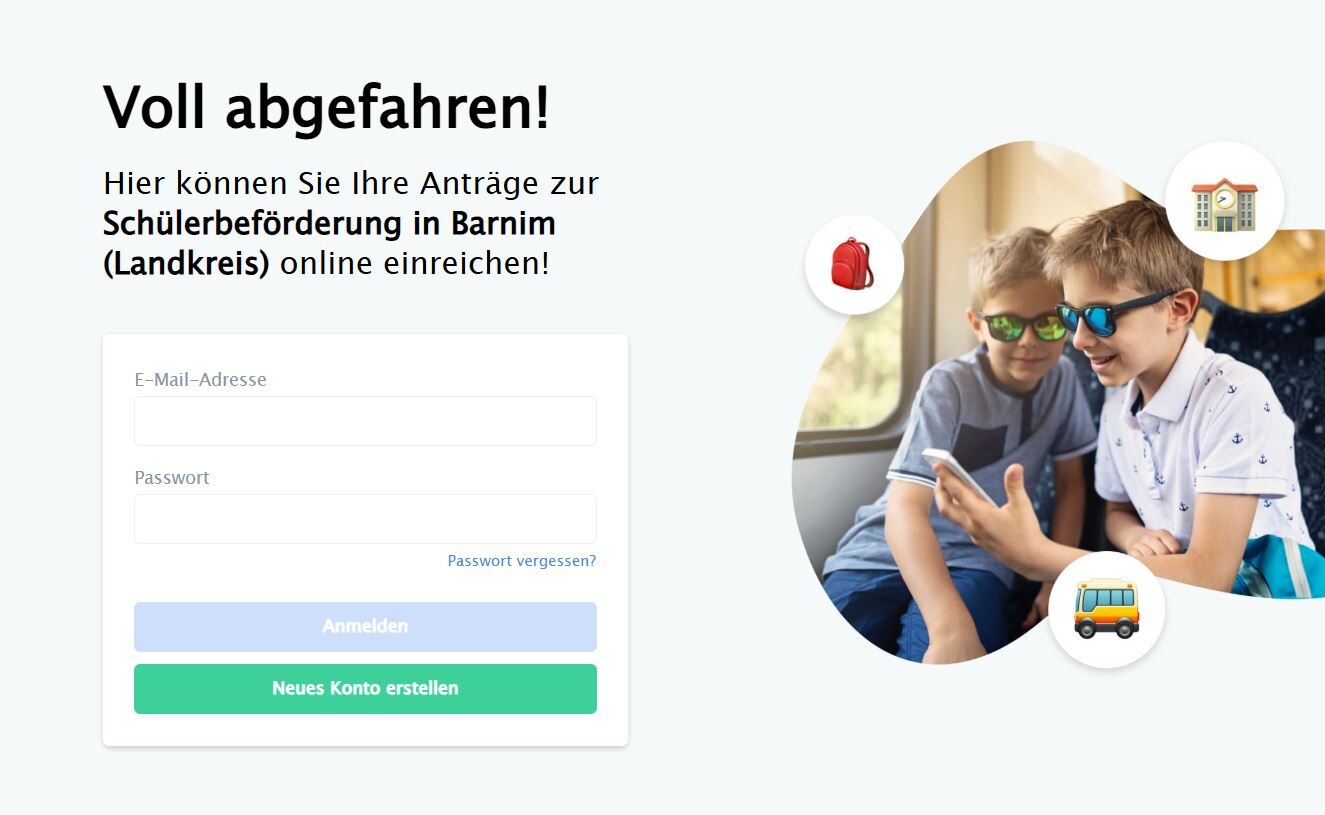
Task: Click the yellow bus icon
Action: pyautogui.click(x=1106, y=608)
